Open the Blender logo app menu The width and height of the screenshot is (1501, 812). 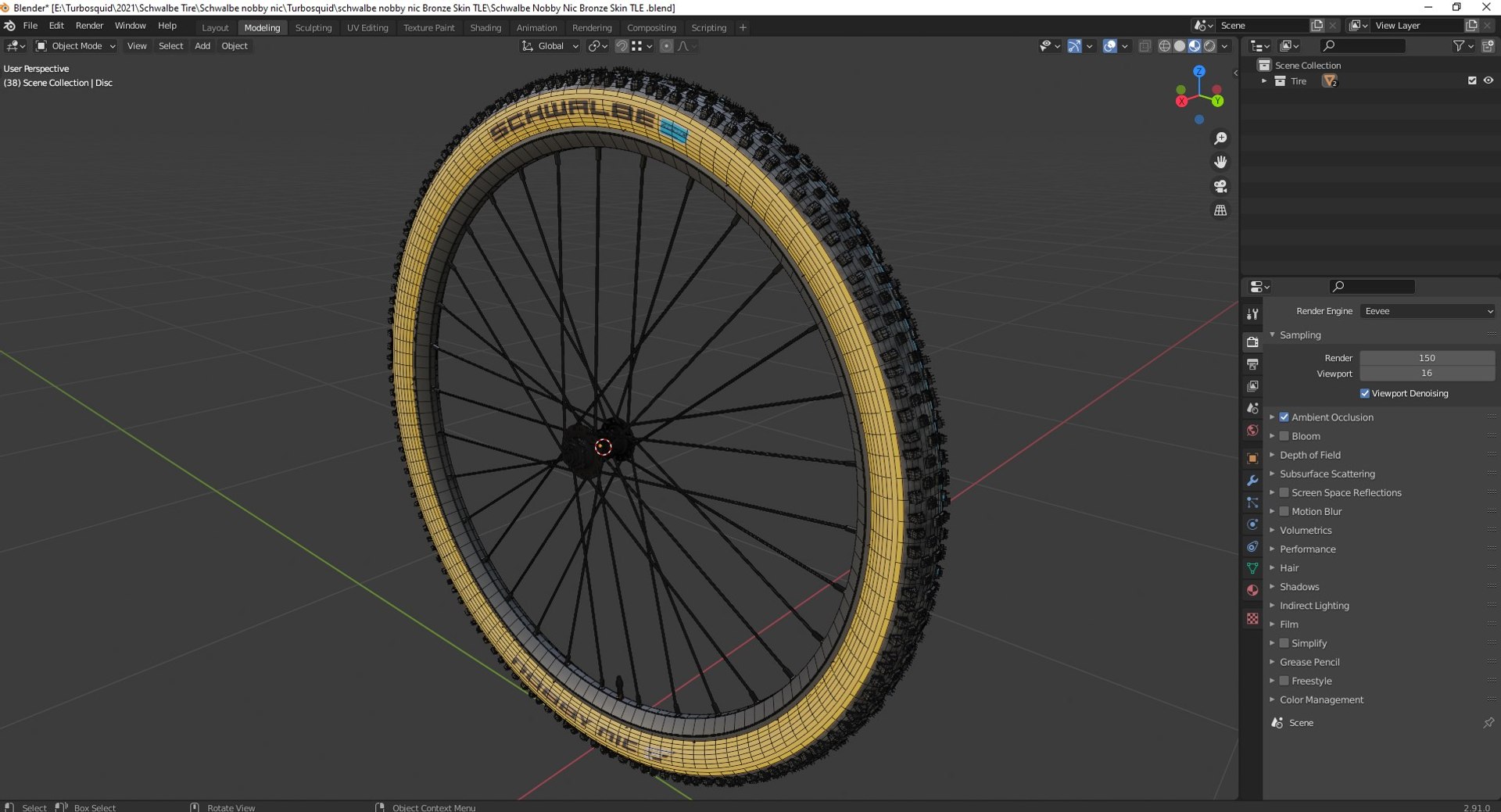click(x=9, y=26)
